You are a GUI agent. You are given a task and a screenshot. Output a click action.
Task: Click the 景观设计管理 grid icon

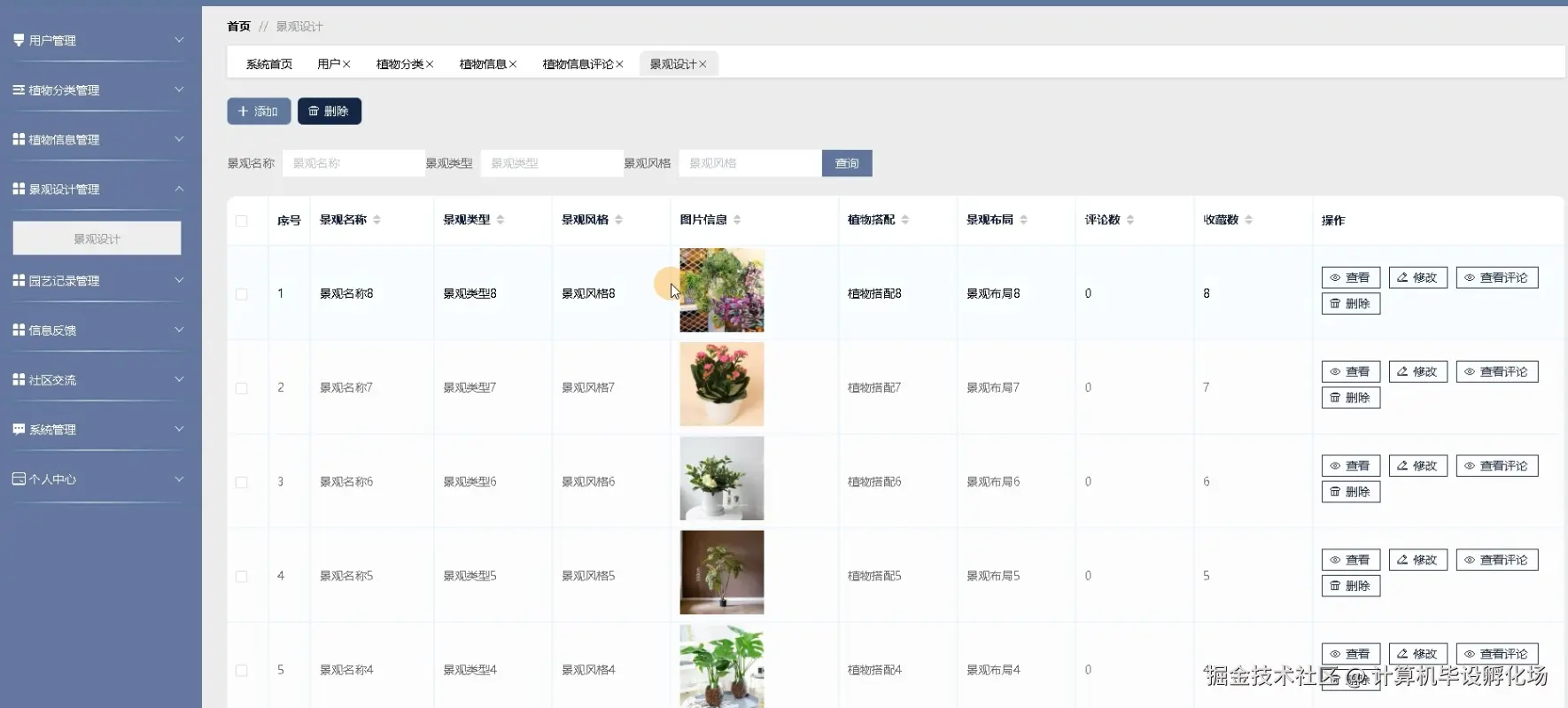19,189
